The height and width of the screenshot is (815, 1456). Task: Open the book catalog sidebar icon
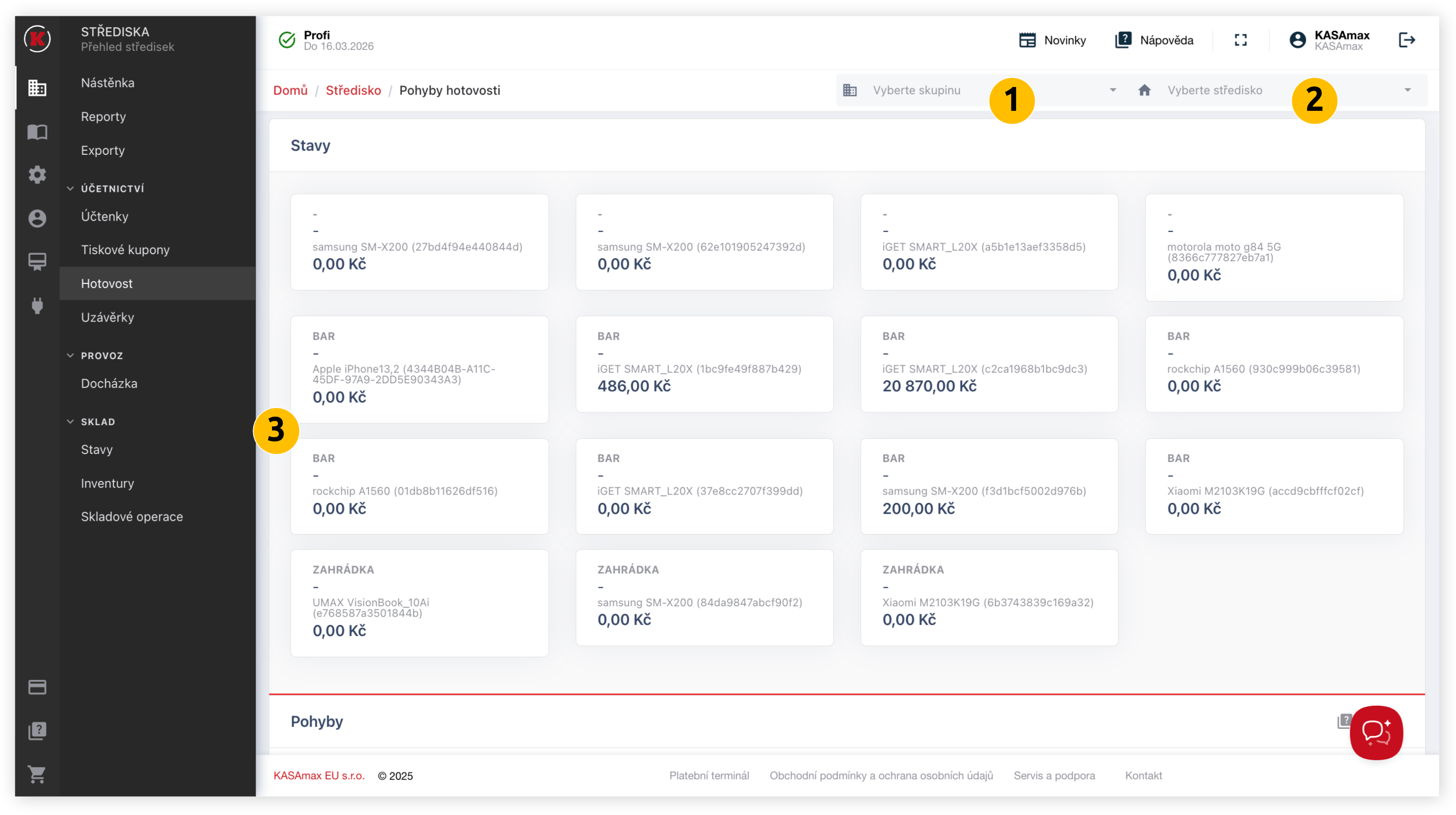[37, 132]
